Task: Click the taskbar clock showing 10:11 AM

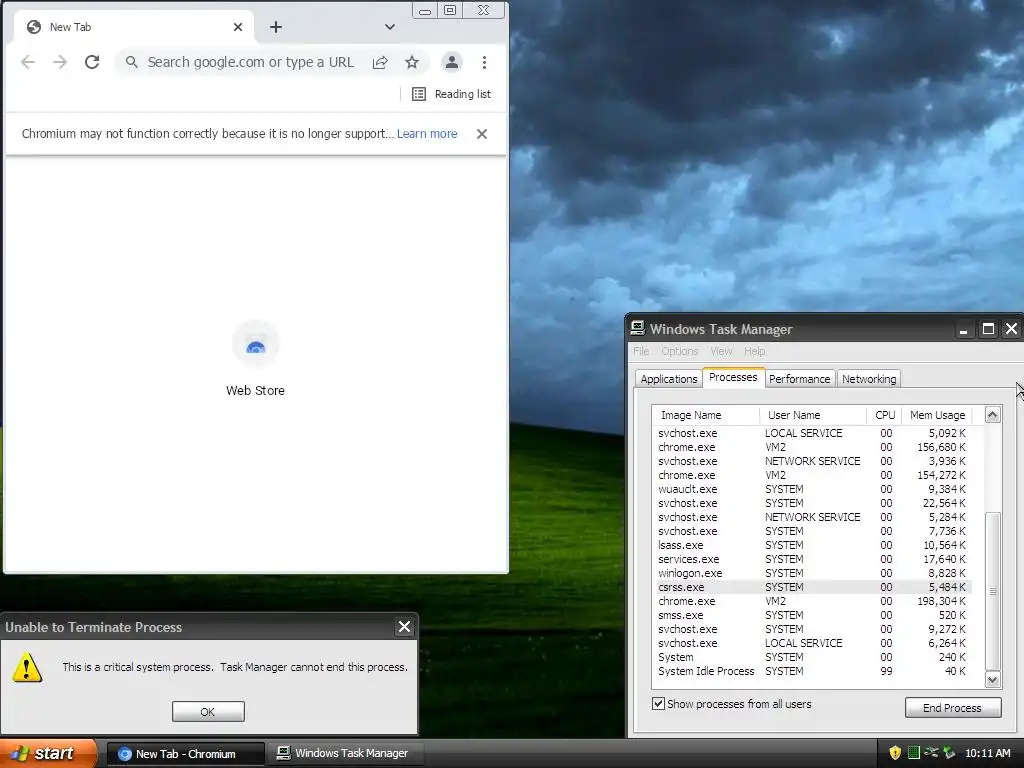Action: [987, 753]
